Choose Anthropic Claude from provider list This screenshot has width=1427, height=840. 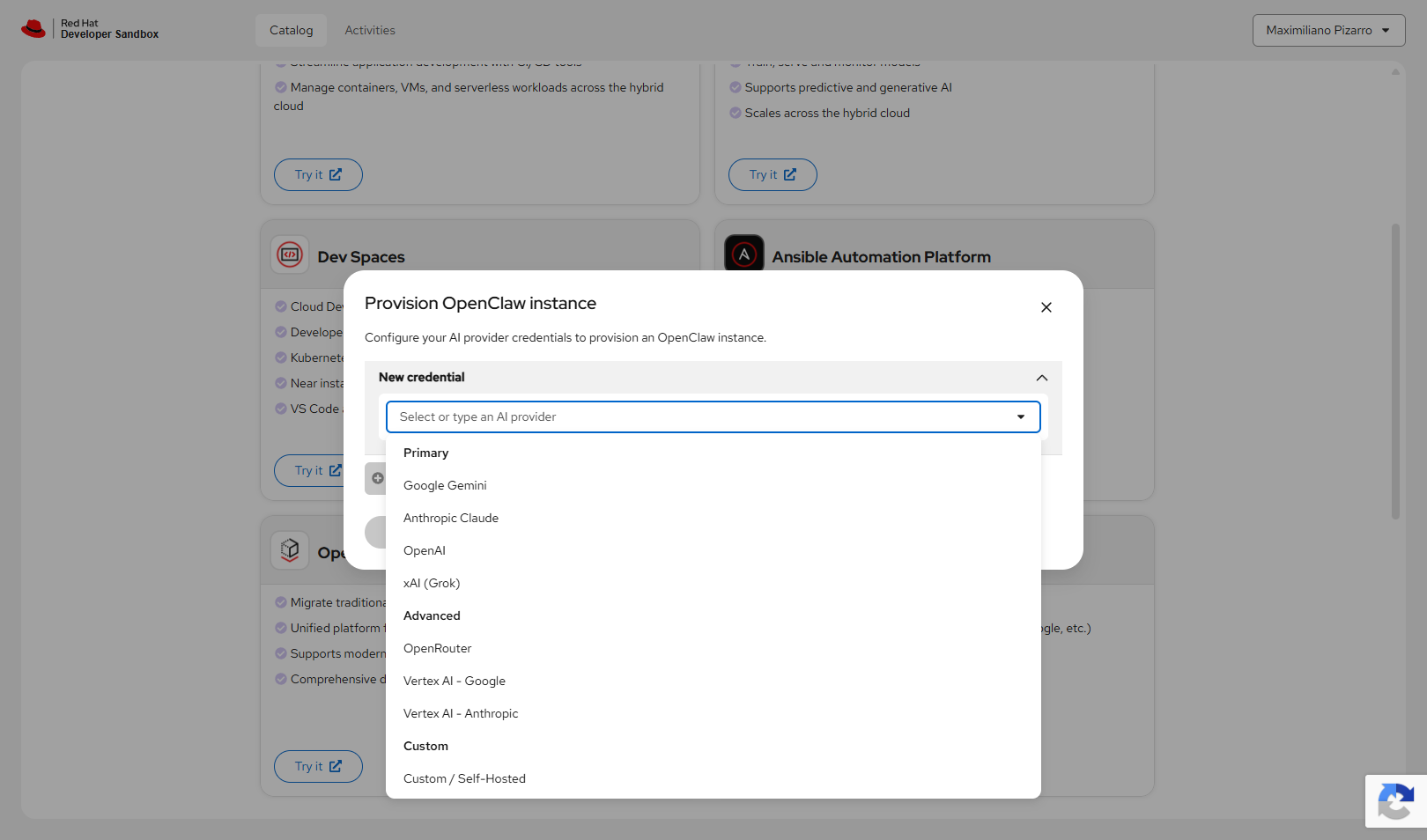(x=713, y=518)
